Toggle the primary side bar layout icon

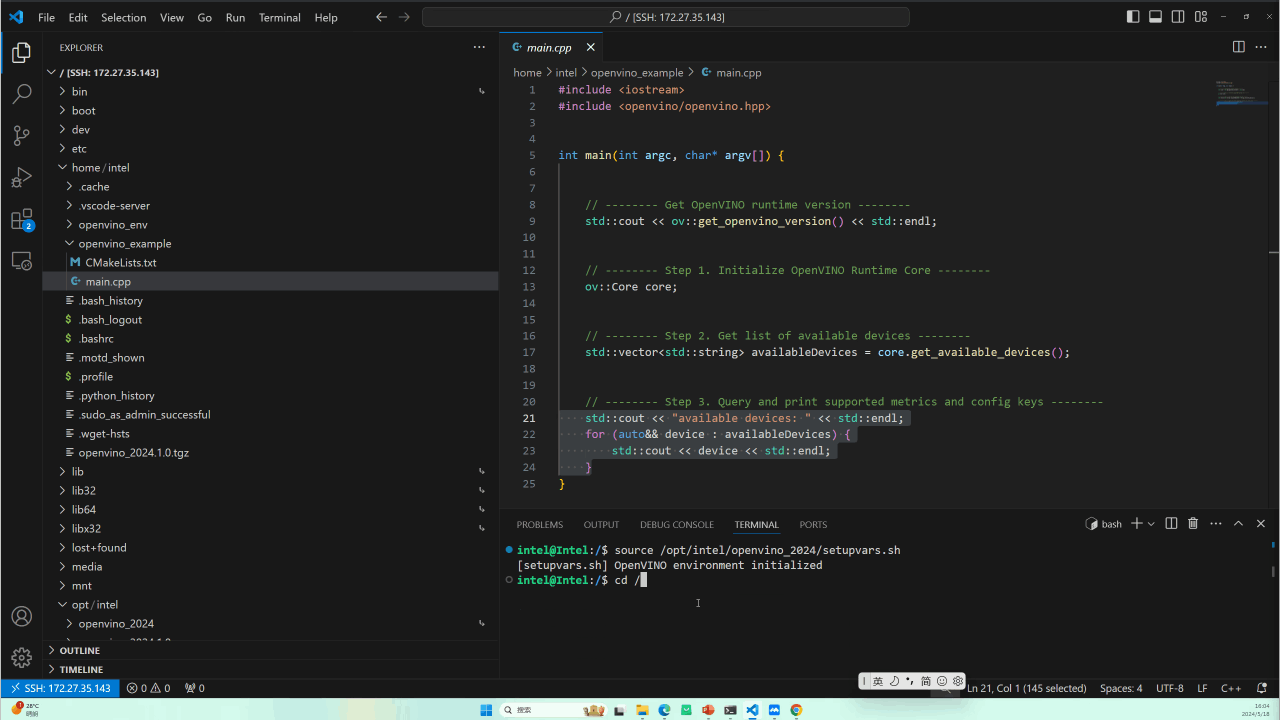[x=1133, y=17]
